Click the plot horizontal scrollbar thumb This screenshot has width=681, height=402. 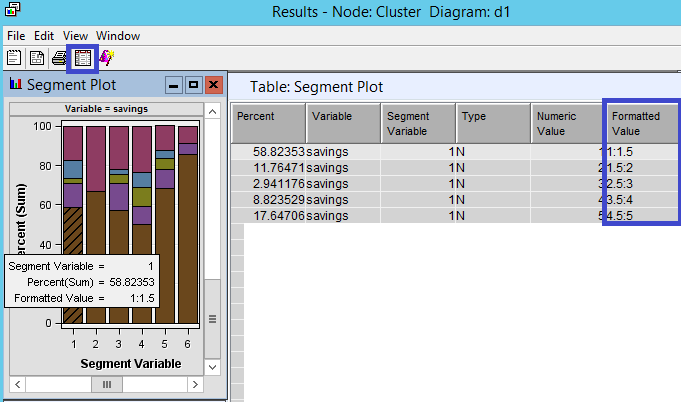tap(107, 384)
